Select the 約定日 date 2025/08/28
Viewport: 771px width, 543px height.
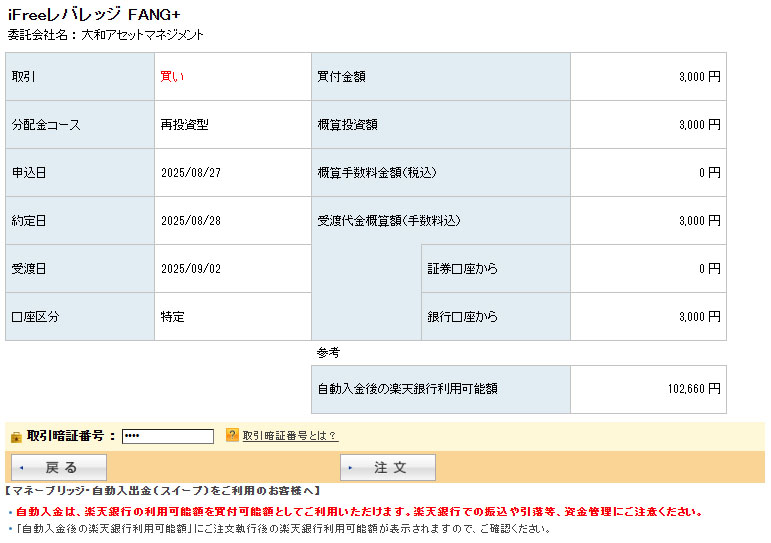pyautogui.click(x=191, y=221)
